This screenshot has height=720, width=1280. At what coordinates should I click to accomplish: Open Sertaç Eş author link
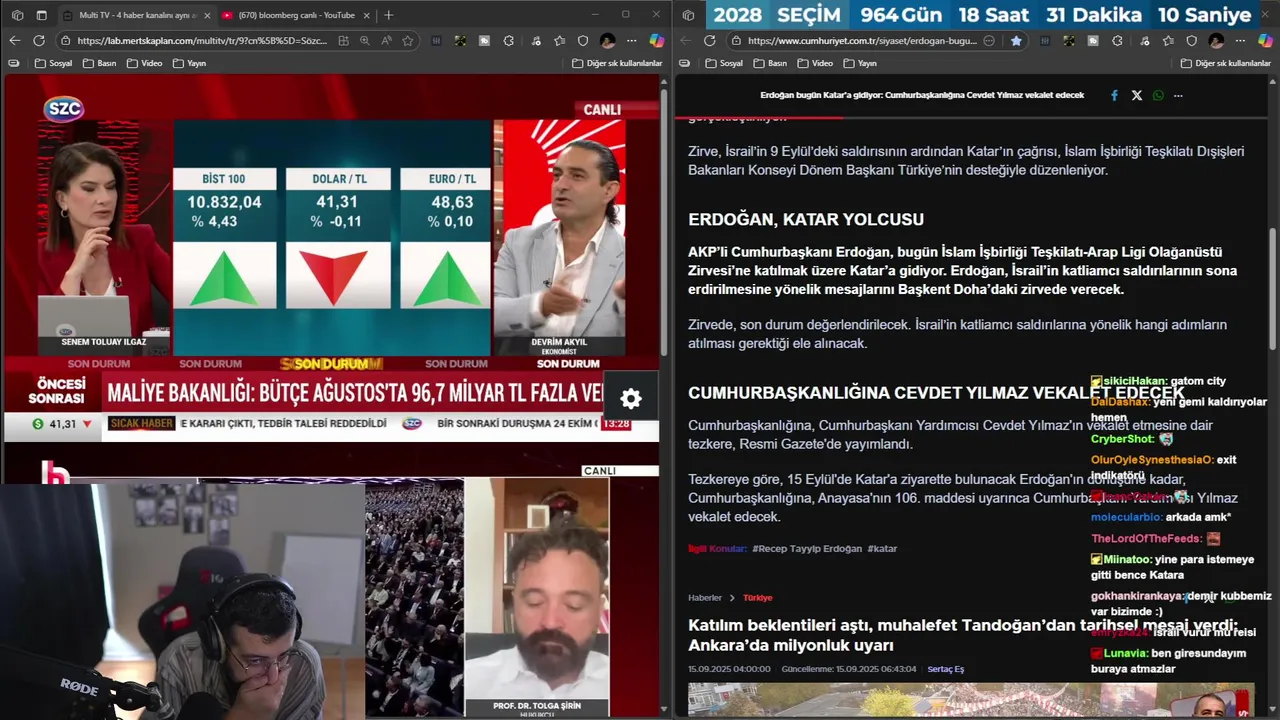[x=945, y=669]
